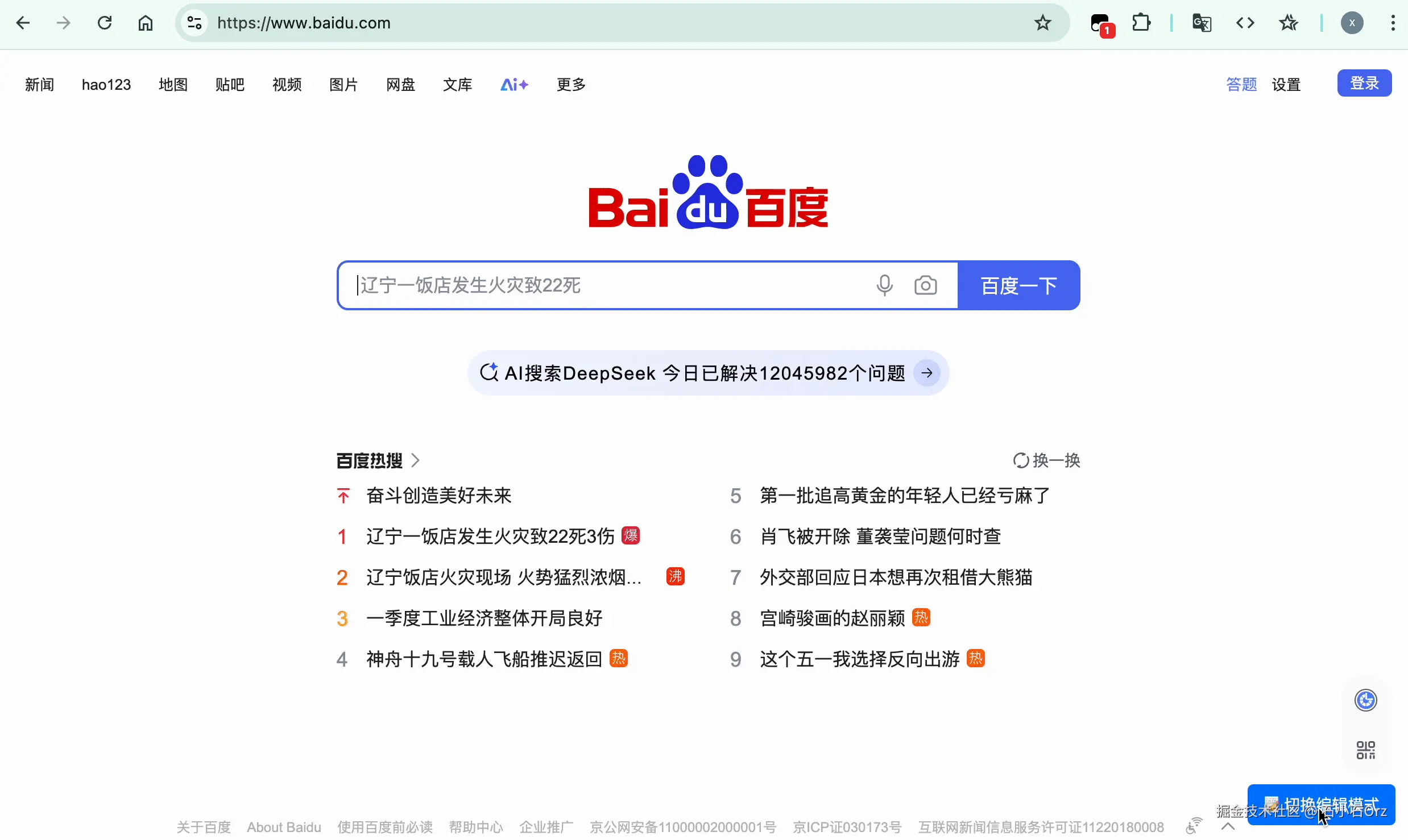Open the 设置 menu

(1286, 85)
